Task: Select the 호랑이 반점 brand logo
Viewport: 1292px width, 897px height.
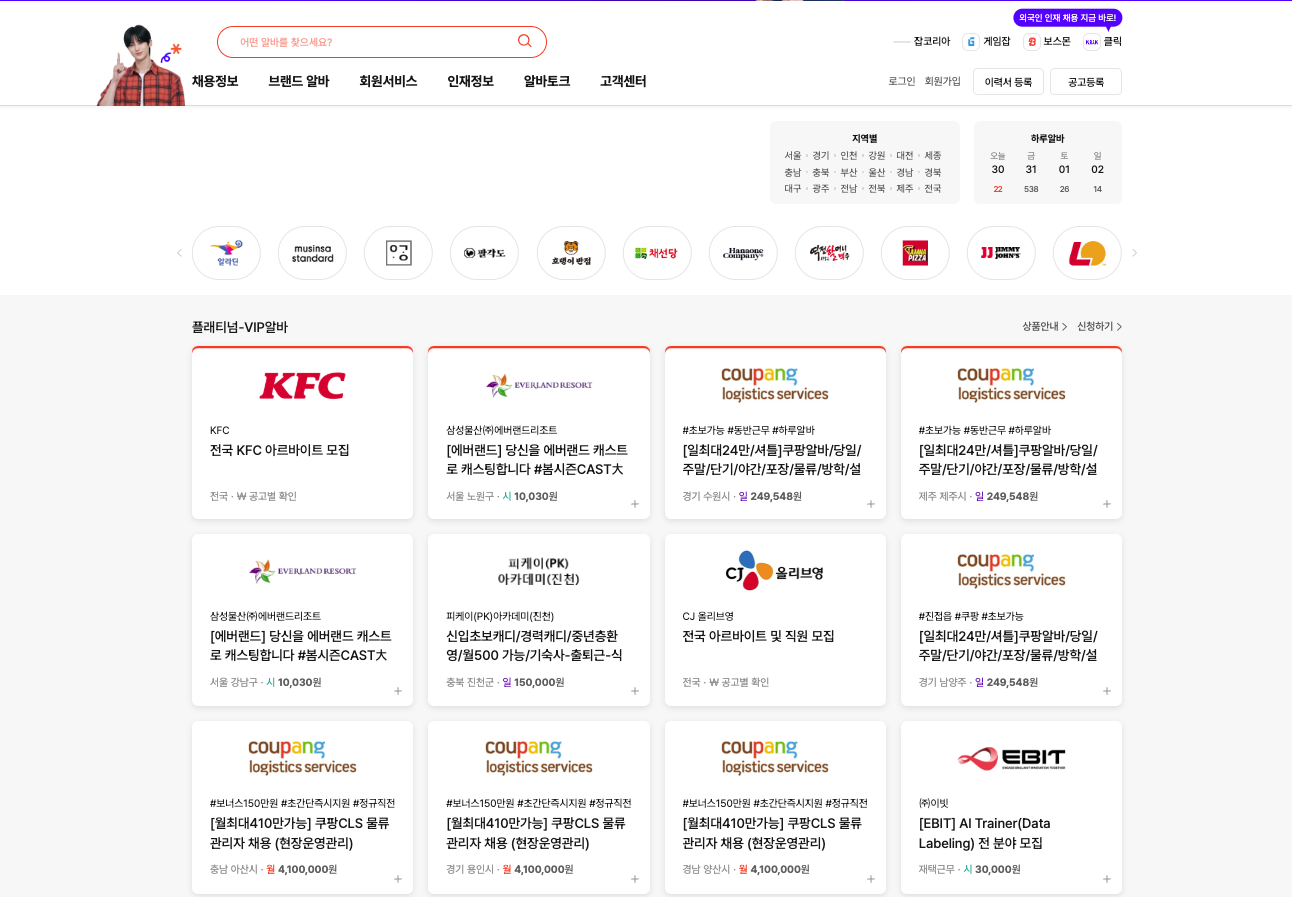Action: [x=571, y=253]
